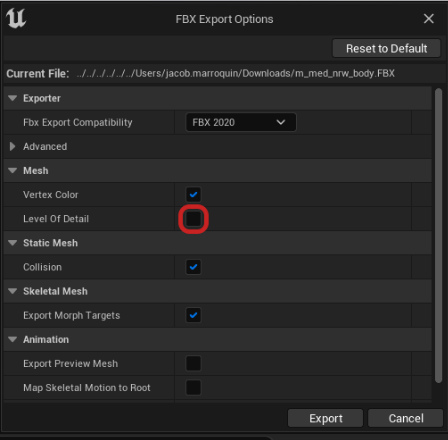This screenshot has height=440, width=448.
Task: Collapse the Static Mesh section
Action: point(13,243)
